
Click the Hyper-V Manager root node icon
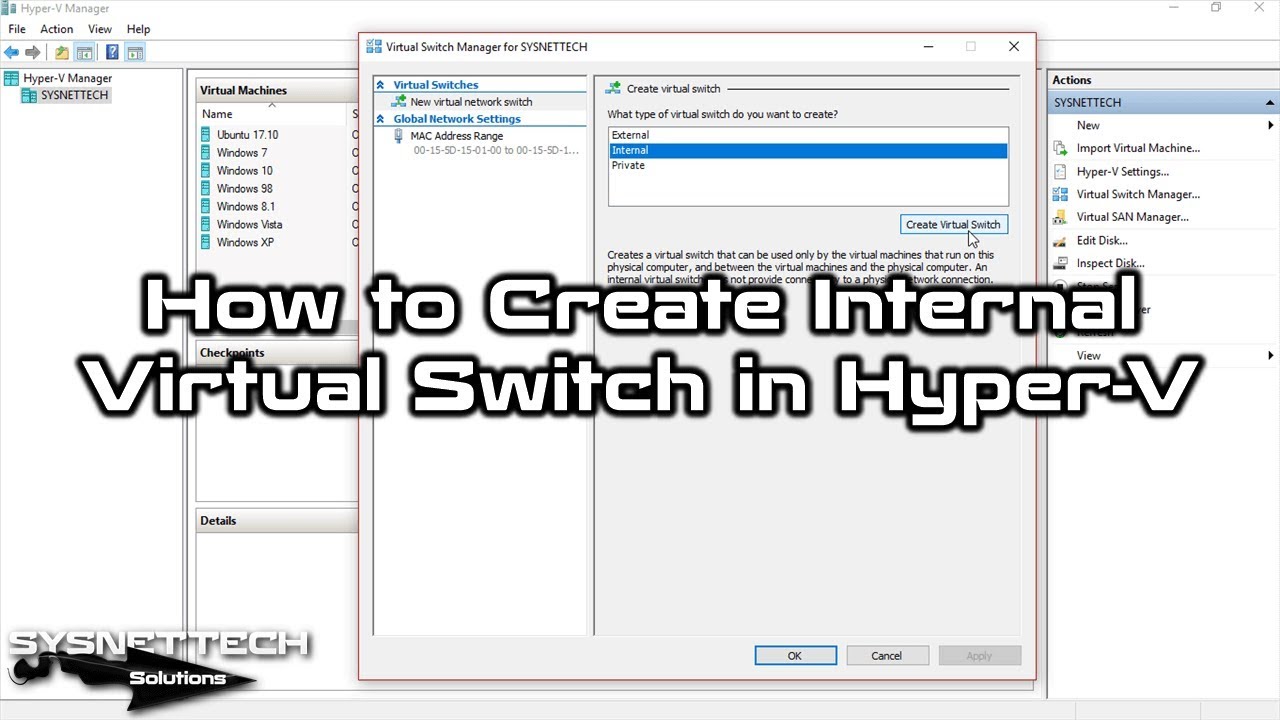click(x=12, y=78)
